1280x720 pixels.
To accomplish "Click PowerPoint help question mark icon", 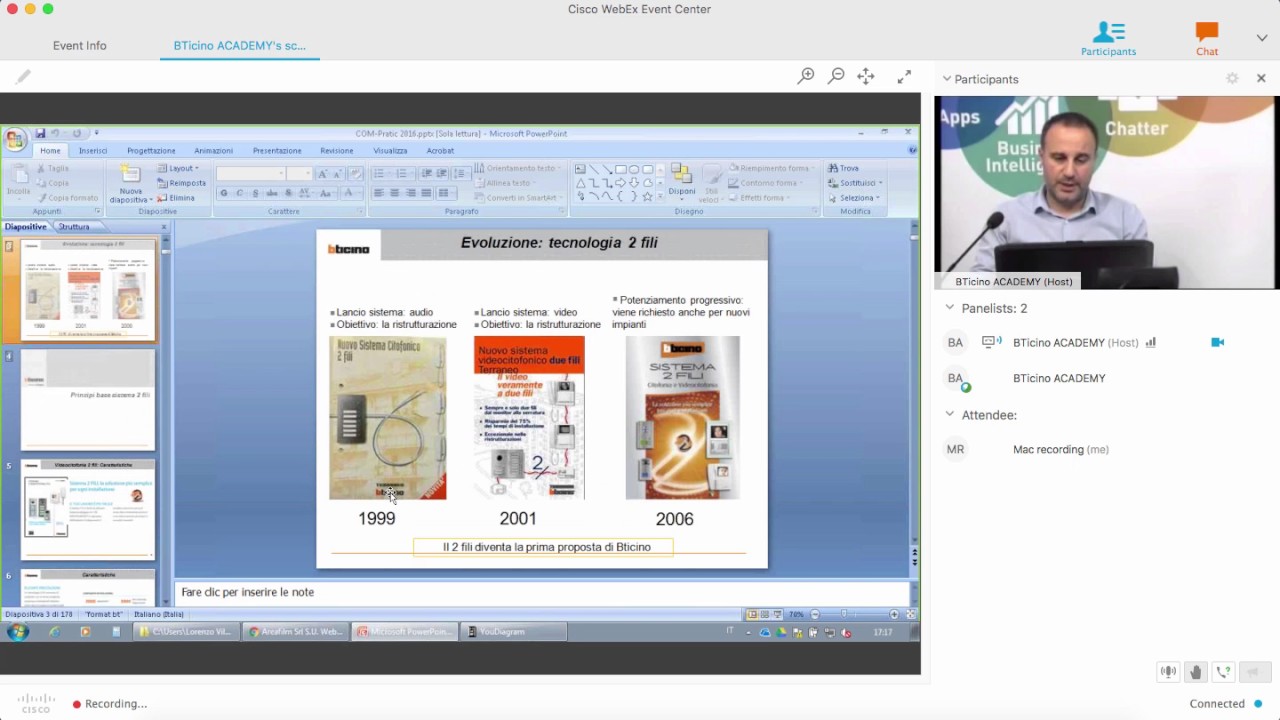I will [x=912, y=150].
